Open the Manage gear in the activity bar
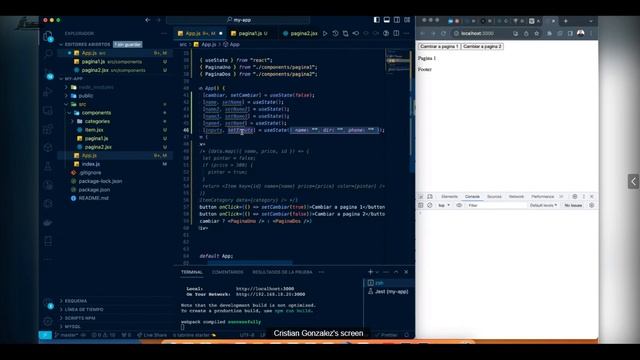Viewport: 640px width, 360px height. click(48, 321)
